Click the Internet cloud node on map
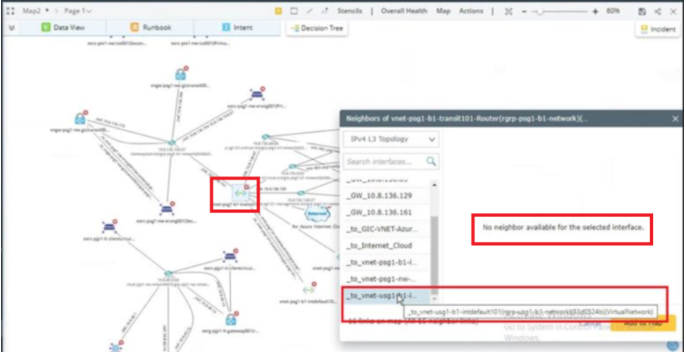Image resolution: width=686 pixels, height=360 pixels. pos(317,214)
